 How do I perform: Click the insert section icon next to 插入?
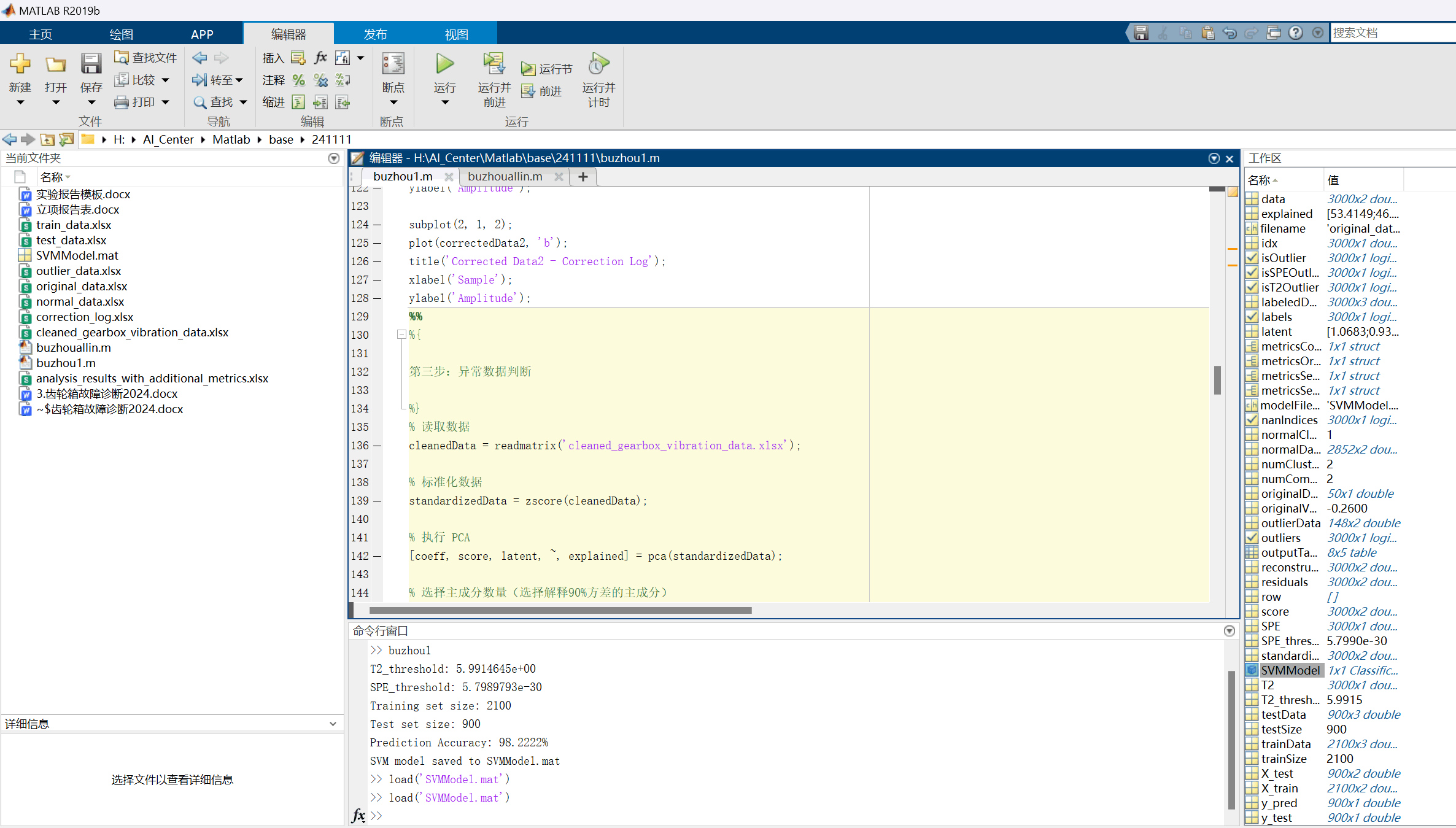pyautogui.click(x=298, y=58)
